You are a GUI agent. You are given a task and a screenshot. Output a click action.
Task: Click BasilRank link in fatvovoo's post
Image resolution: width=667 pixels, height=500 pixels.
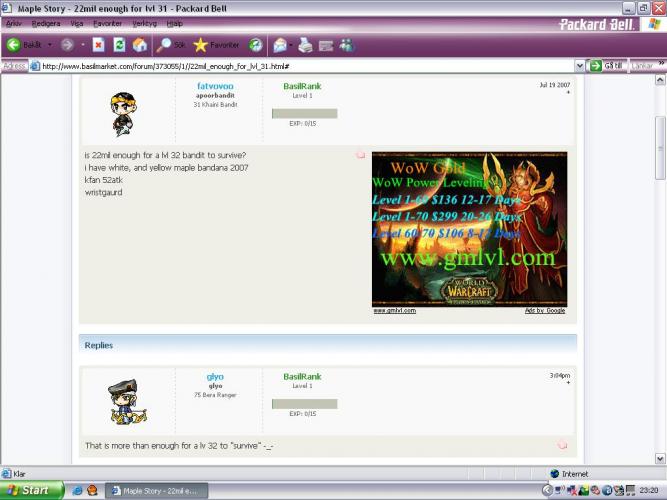tap(302, 86)
